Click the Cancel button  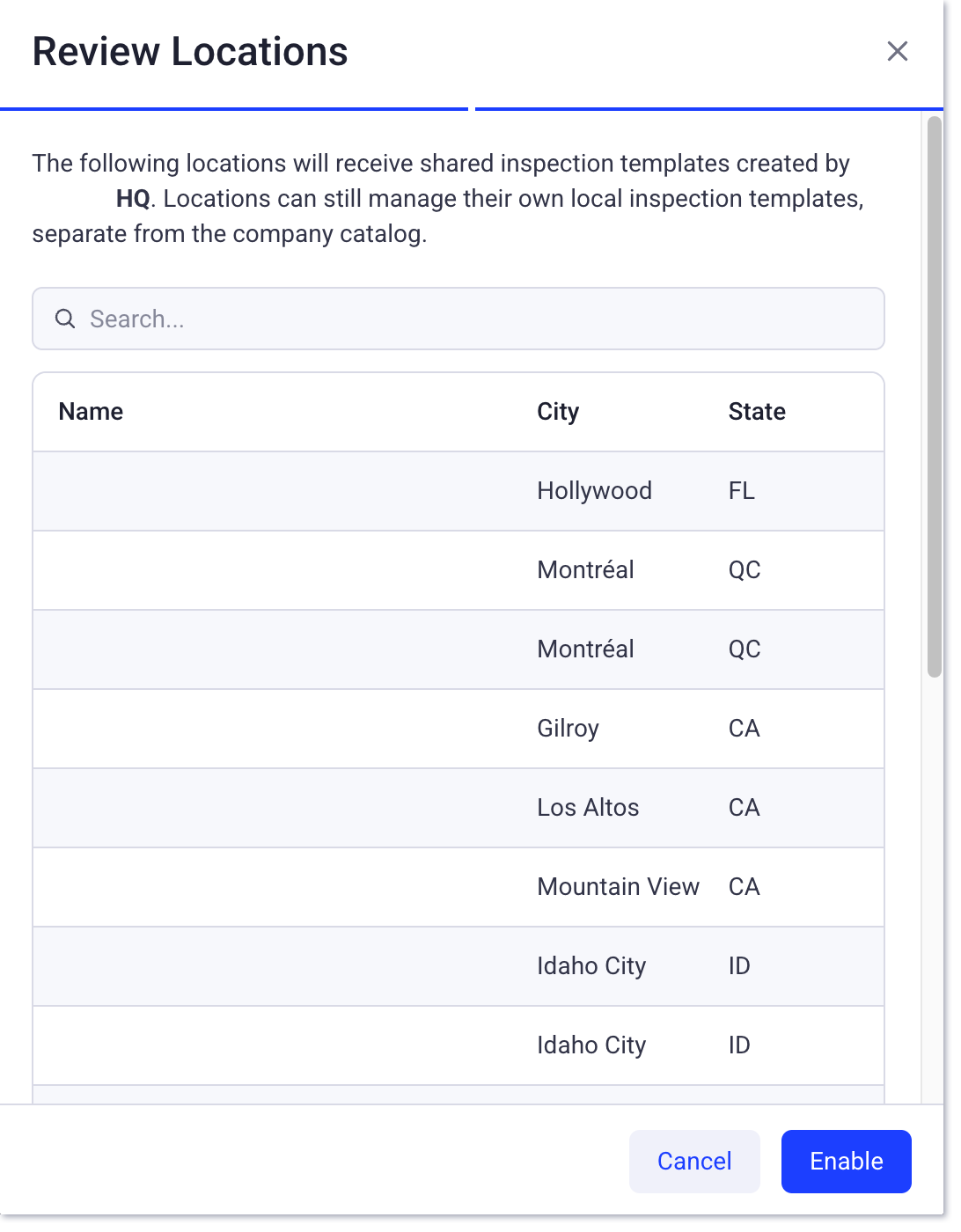click(694, 1161)
